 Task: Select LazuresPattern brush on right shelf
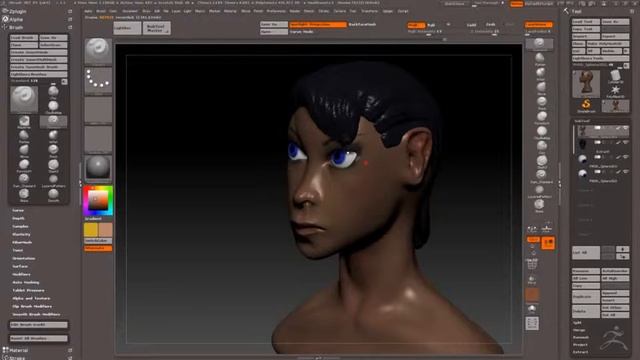pos(540,191)
